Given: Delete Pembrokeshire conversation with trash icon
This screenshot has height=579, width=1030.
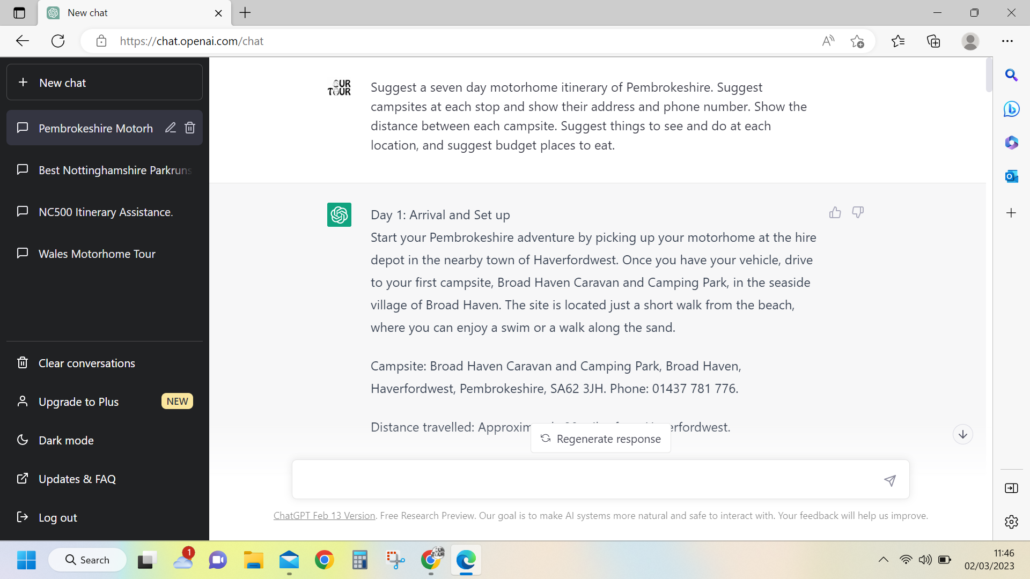Looking at the screenshot, I should (x=190, y=127).
